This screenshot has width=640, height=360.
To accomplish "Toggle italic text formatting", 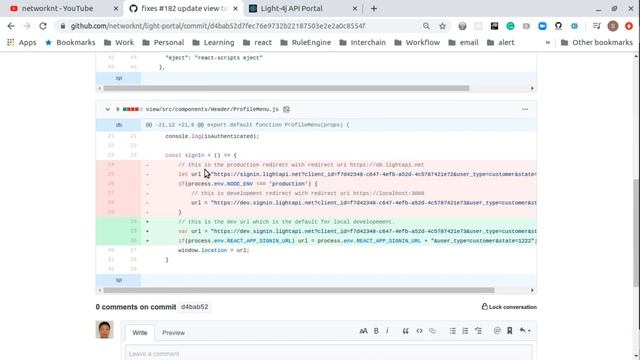I will [387, 331].
